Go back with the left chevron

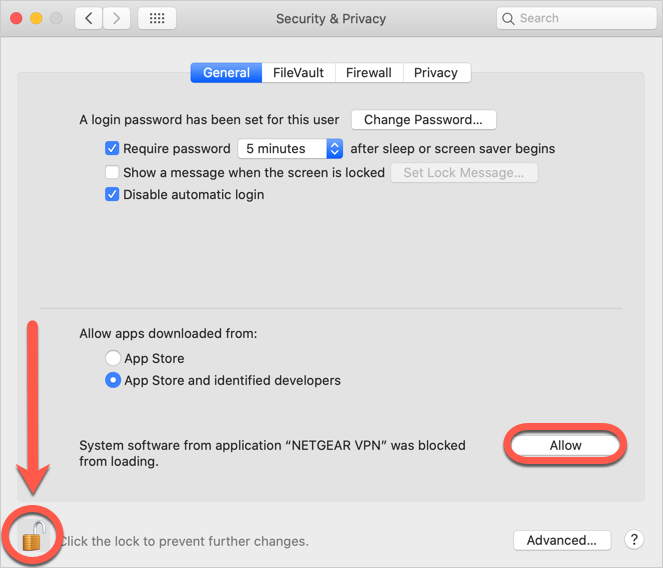[89, 18]
